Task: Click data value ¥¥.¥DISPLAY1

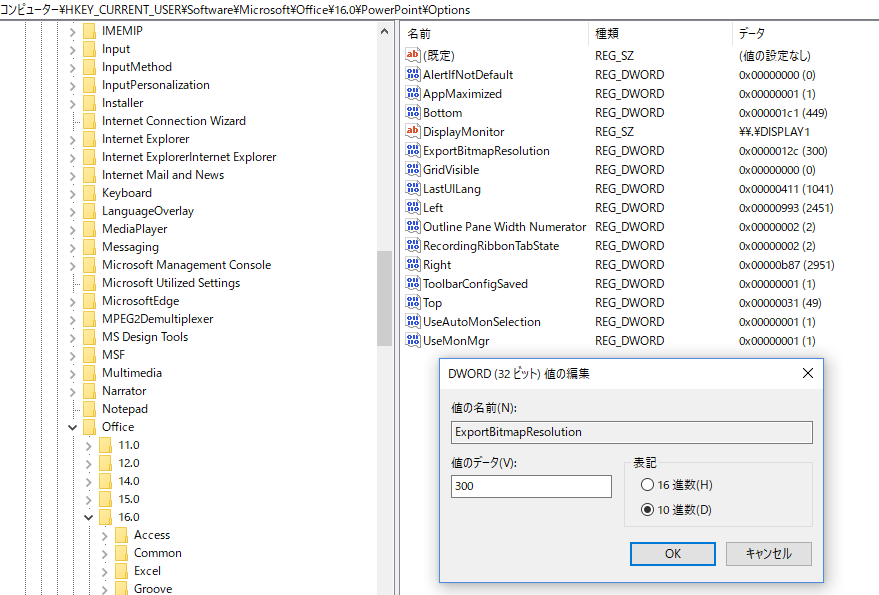Action: pos(774,132)
